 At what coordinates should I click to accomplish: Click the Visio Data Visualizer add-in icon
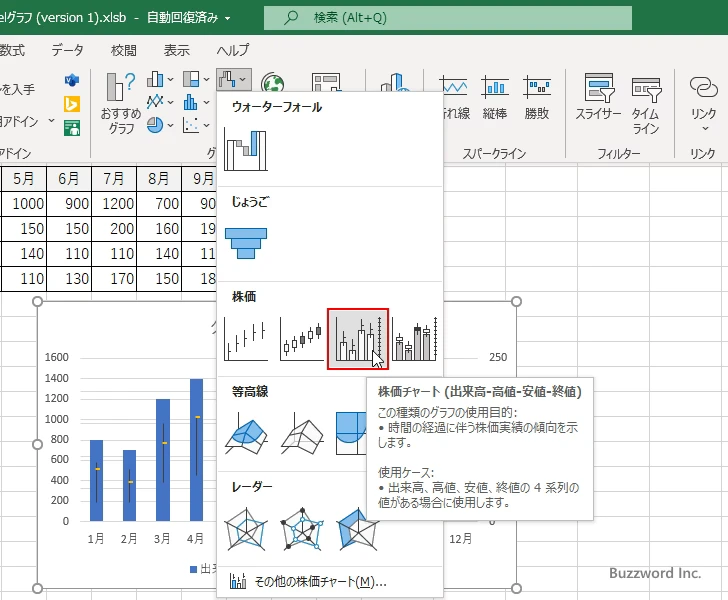[x=72, y=80]
